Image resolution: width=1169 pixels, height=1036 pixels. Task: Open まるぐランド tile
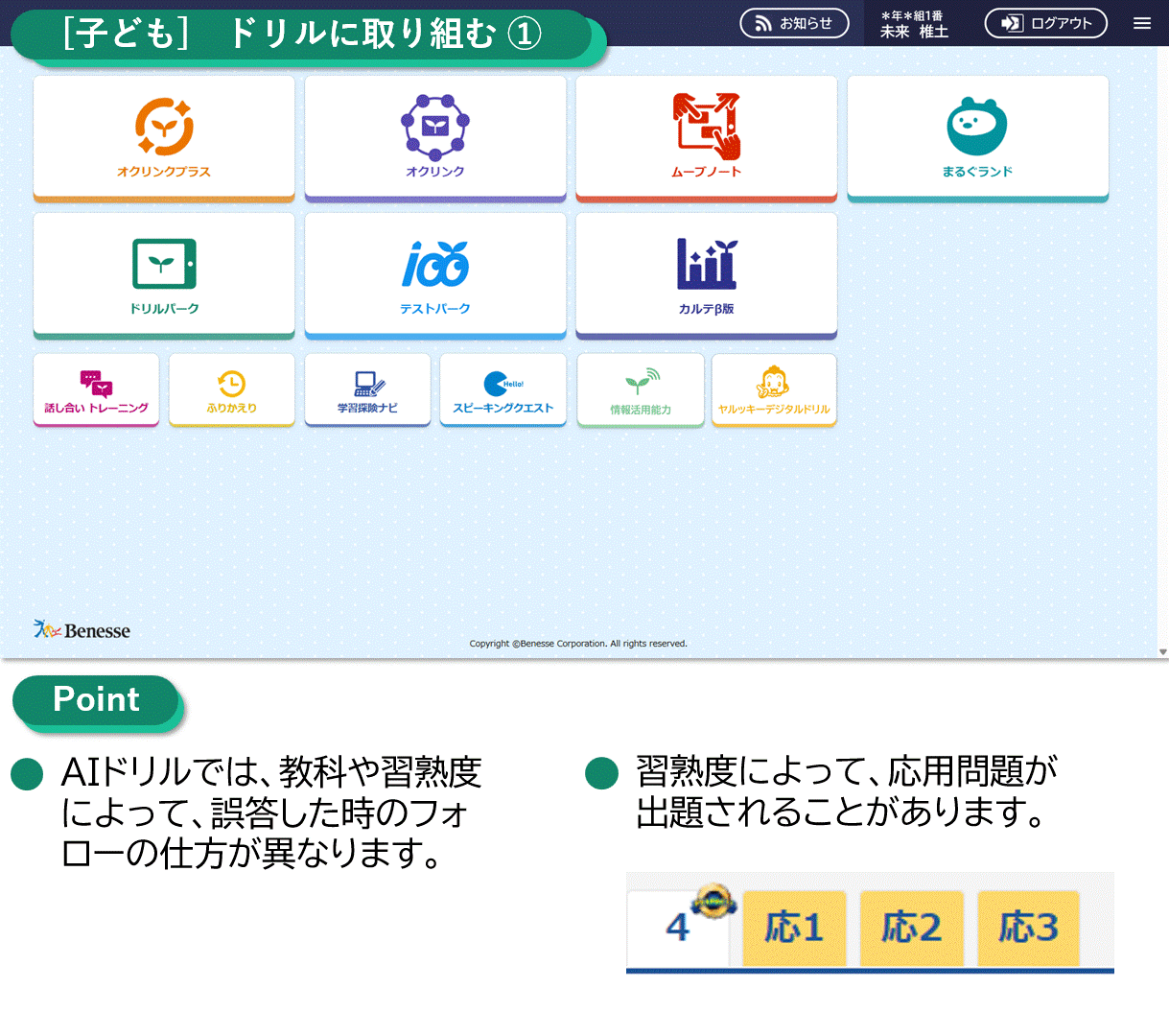[978, 138]
